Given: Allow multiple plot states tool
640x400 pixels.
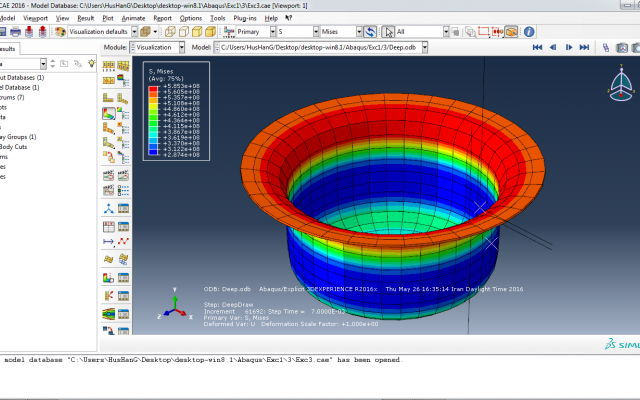Looking at the screenshot, I should 109,157.
